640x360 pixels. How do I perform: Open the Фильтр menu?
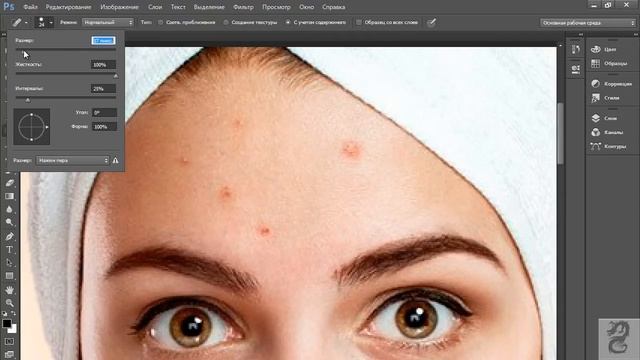coord(243,7)
